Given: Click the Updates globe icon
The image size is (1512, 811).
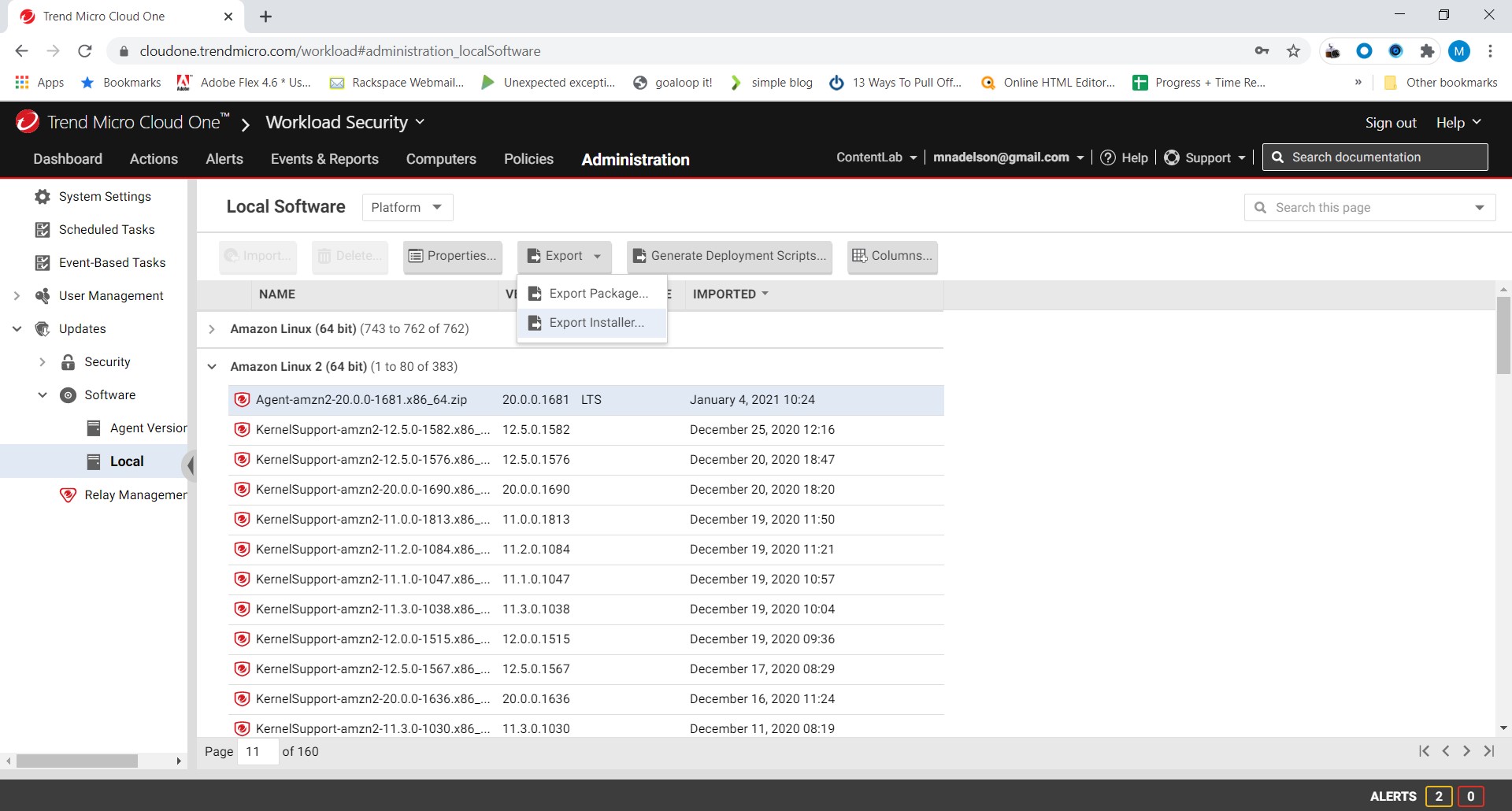Looking at the screenshot, I should point(43,329).
